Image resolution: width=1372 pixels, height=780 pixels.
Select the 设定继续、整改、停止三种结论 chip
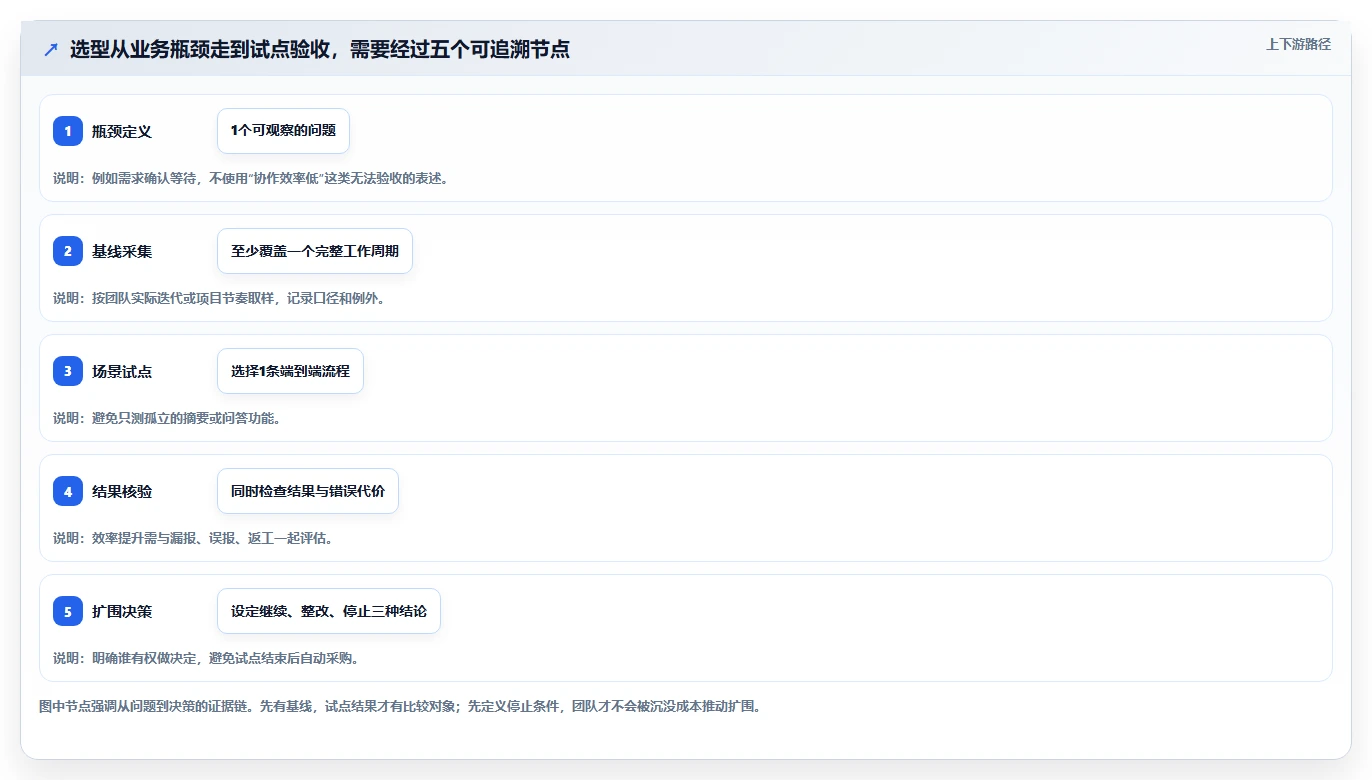(329, 611)
